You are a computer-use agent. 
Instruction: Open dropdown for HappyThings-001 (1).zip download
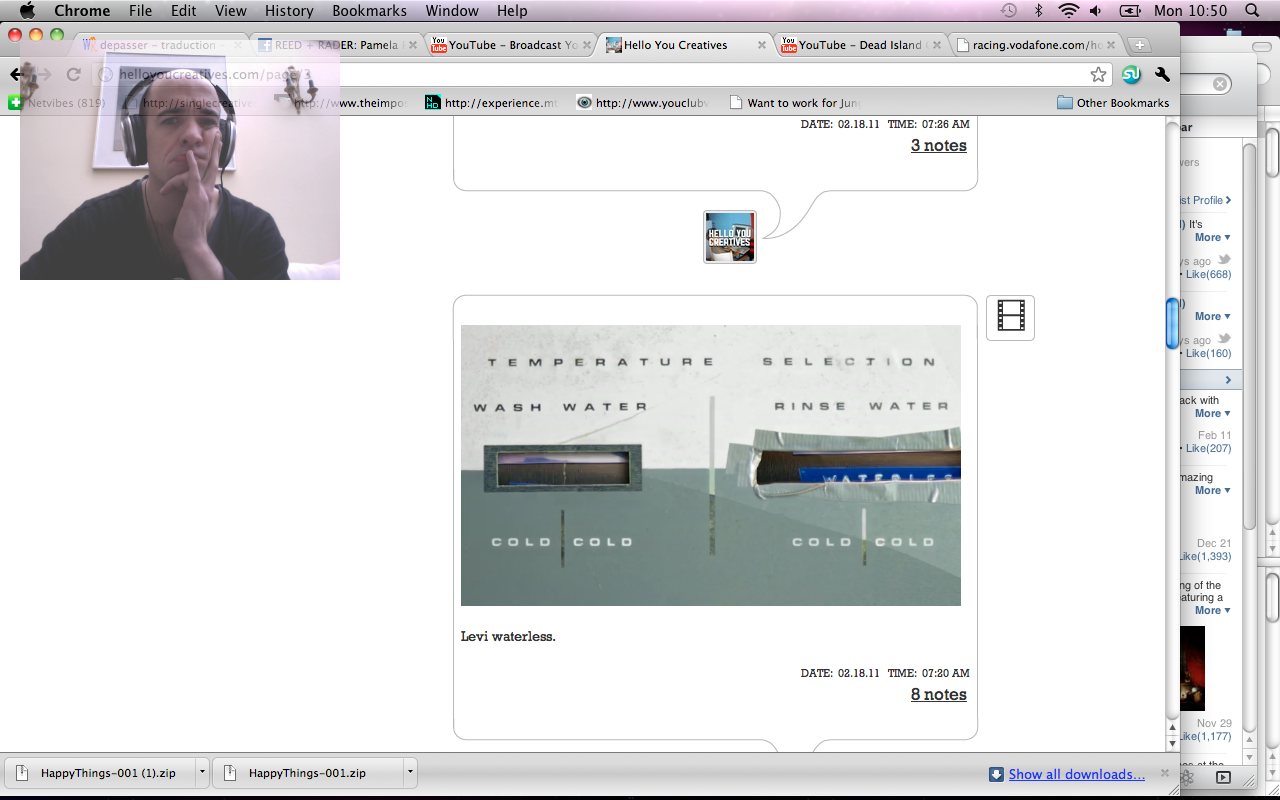pyautogui.click(x=203, y=773)
